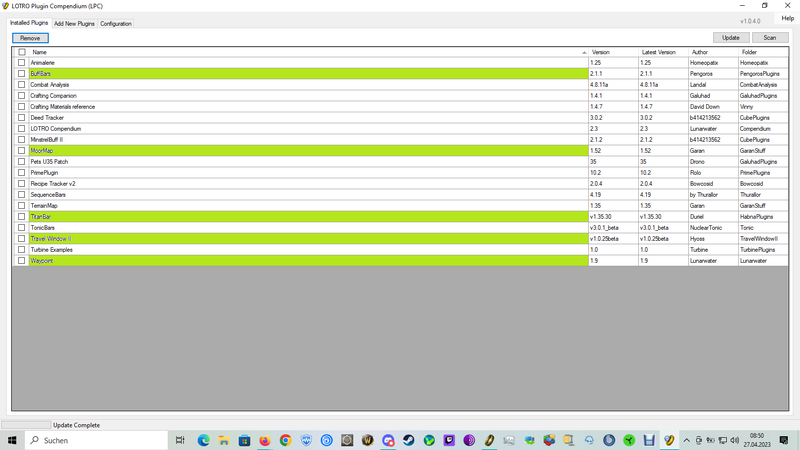Check the Deed Tracker checkbox
Screen dimensions: 800x450
click(x=21, y=118)
